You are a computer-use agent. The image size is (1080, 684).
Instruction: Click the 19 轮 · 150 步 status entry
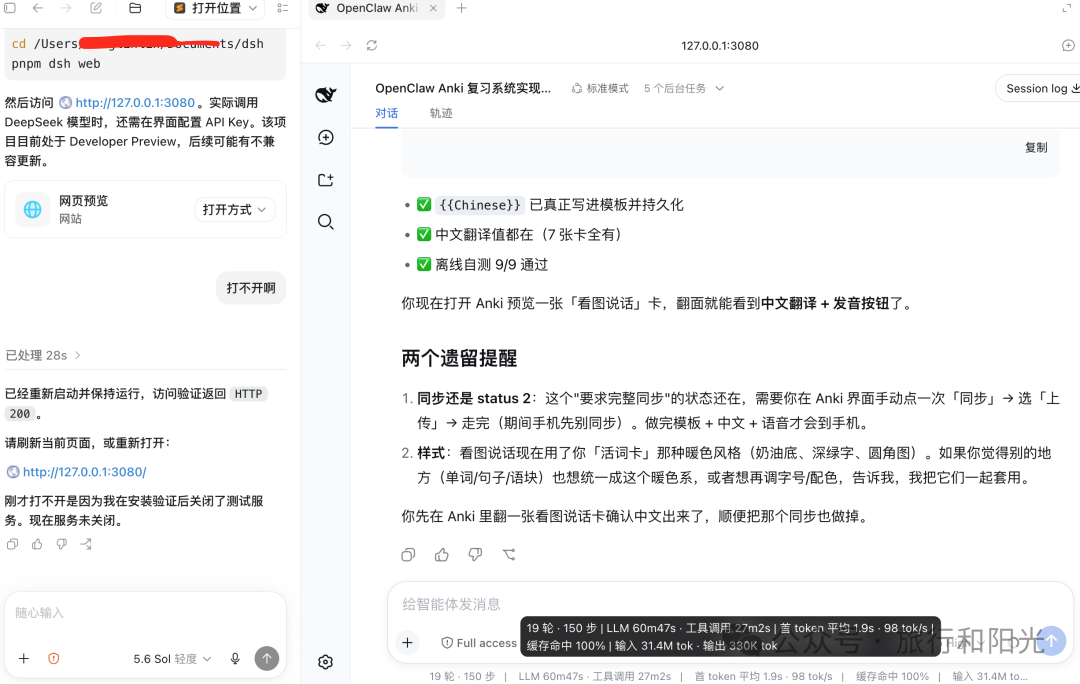point(462,676)
